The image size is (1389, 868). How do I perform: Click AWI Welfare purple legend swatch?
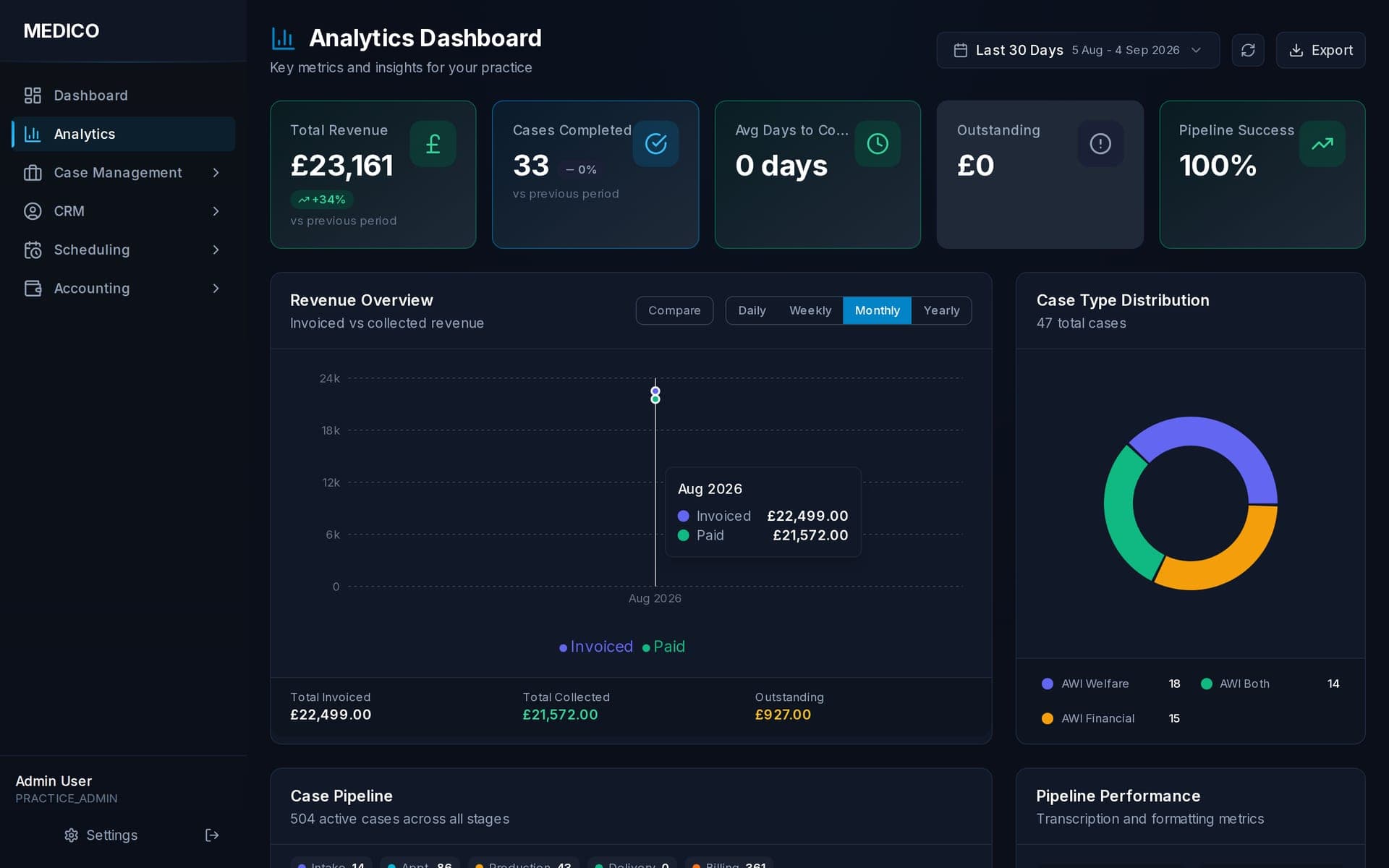point(1047,684)
